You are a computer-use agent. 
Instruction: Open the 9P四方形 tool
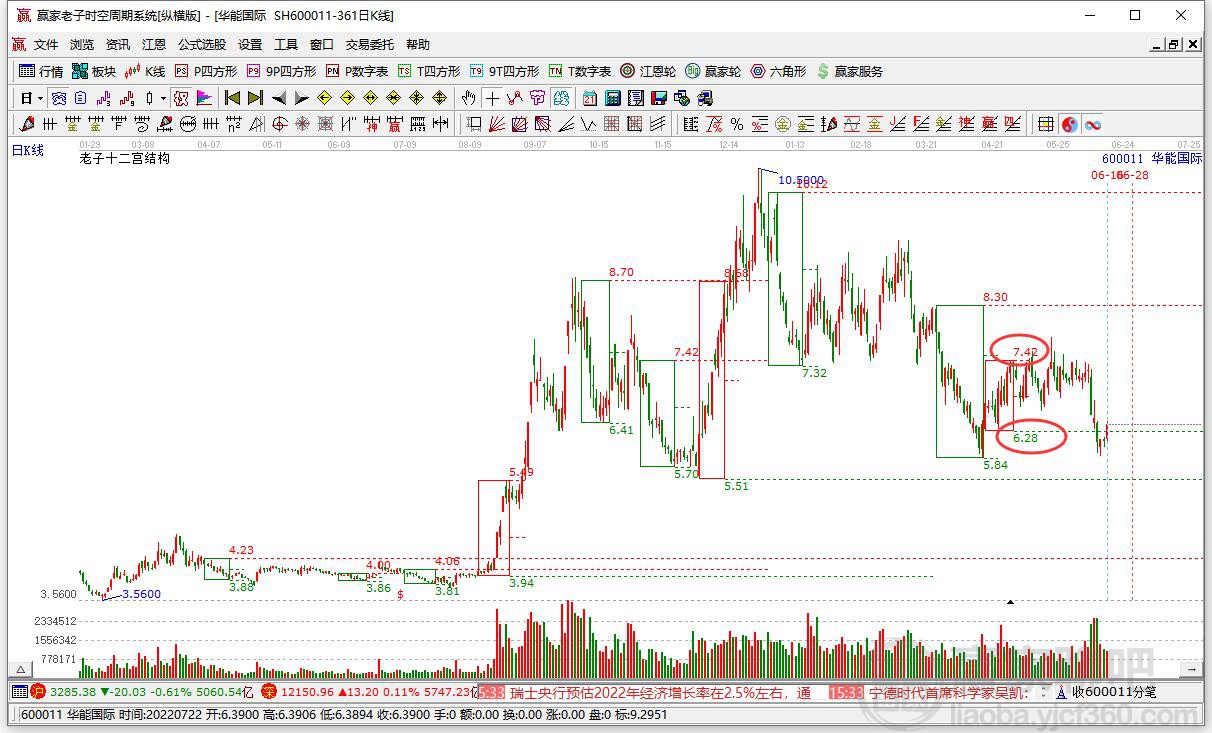[x=281, y=71]
